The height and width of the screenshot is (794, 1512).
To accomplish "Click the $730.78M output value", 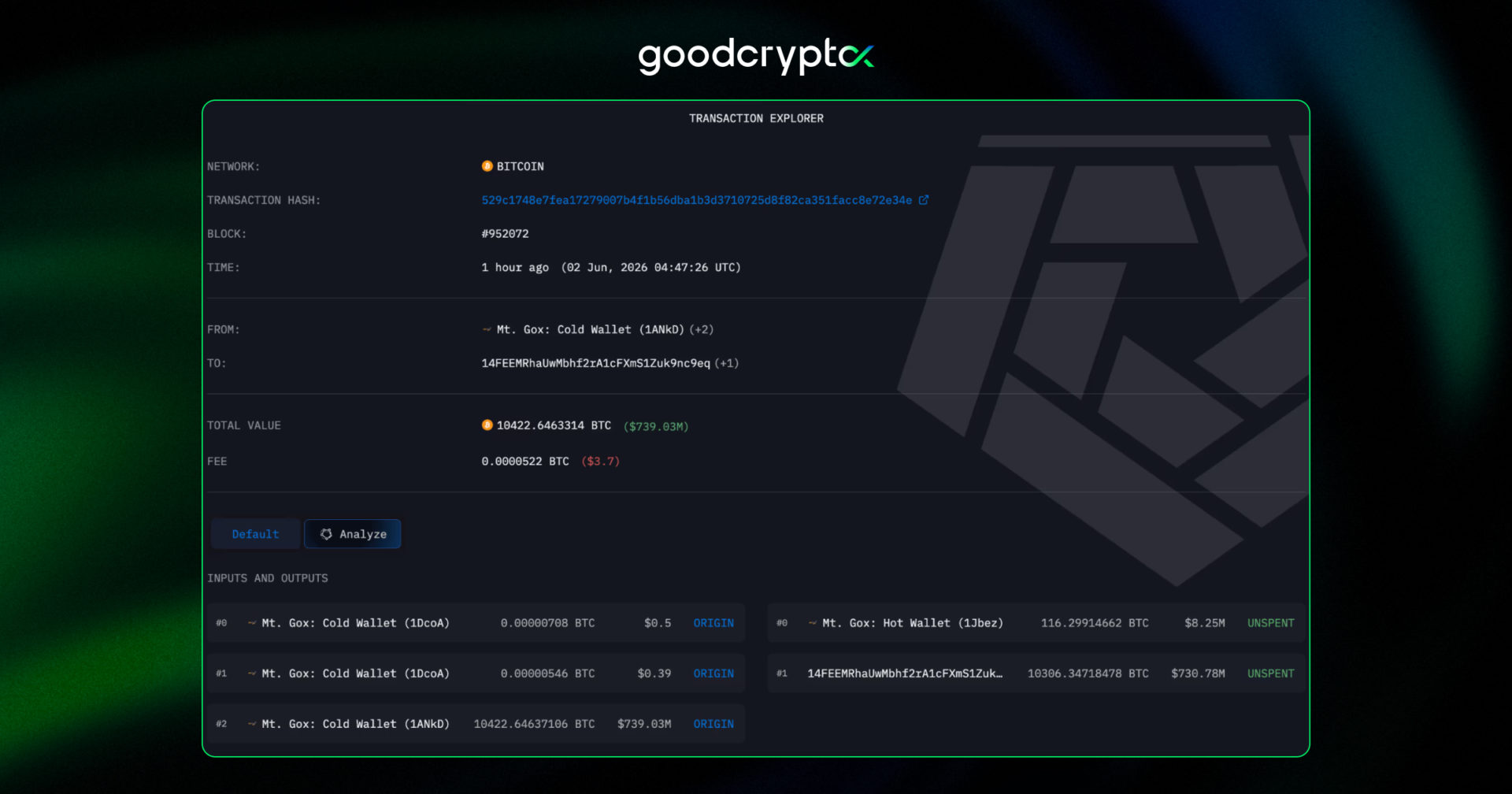I will pos(1198,673).
